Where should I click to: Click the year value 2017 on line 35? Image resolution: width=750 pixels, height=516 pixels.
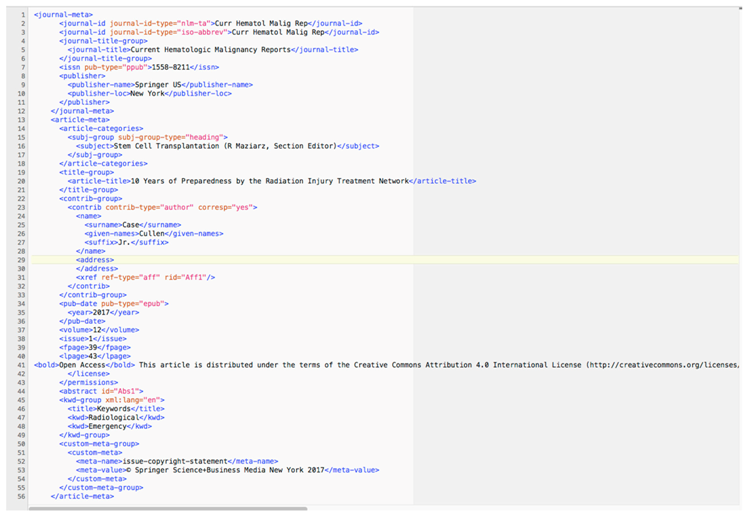103,311
